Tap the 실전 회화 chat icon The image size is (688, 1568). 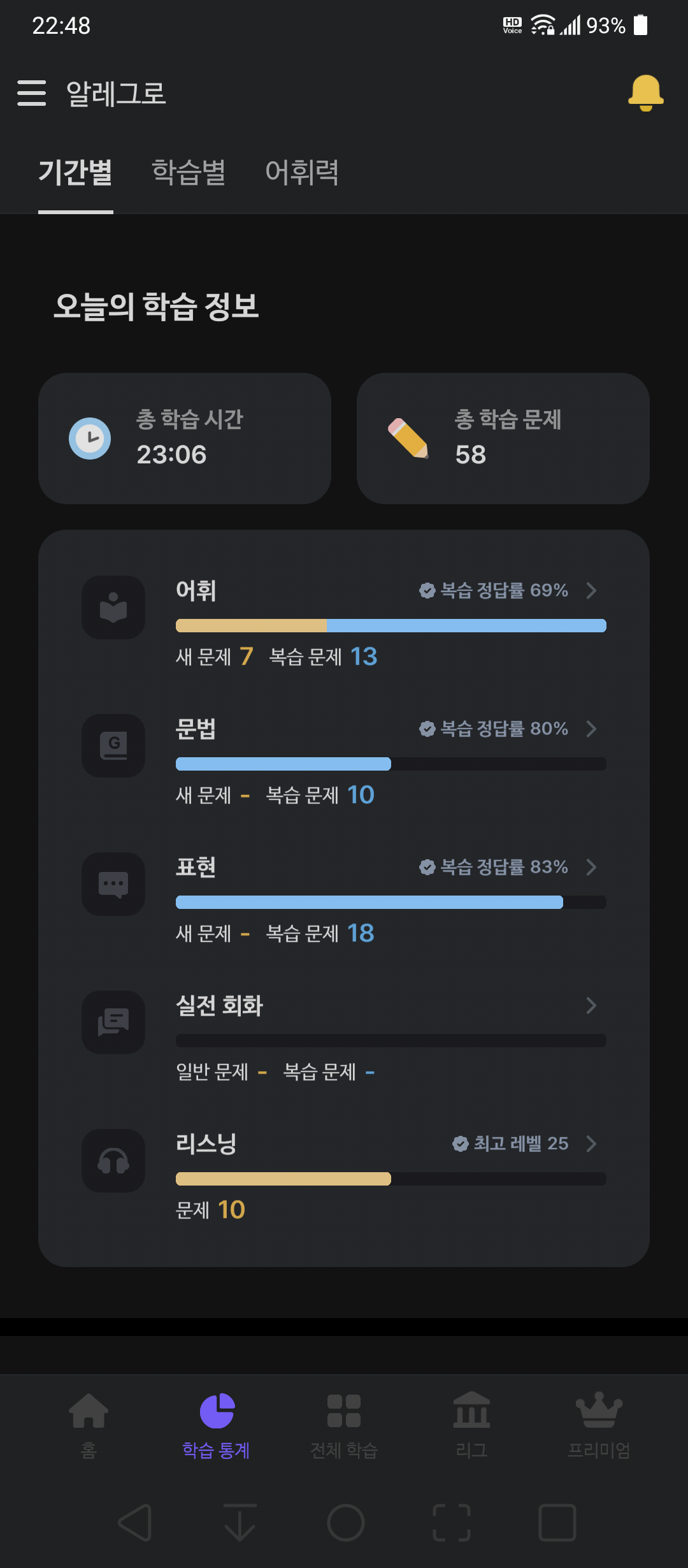(x=113, y=1022)
